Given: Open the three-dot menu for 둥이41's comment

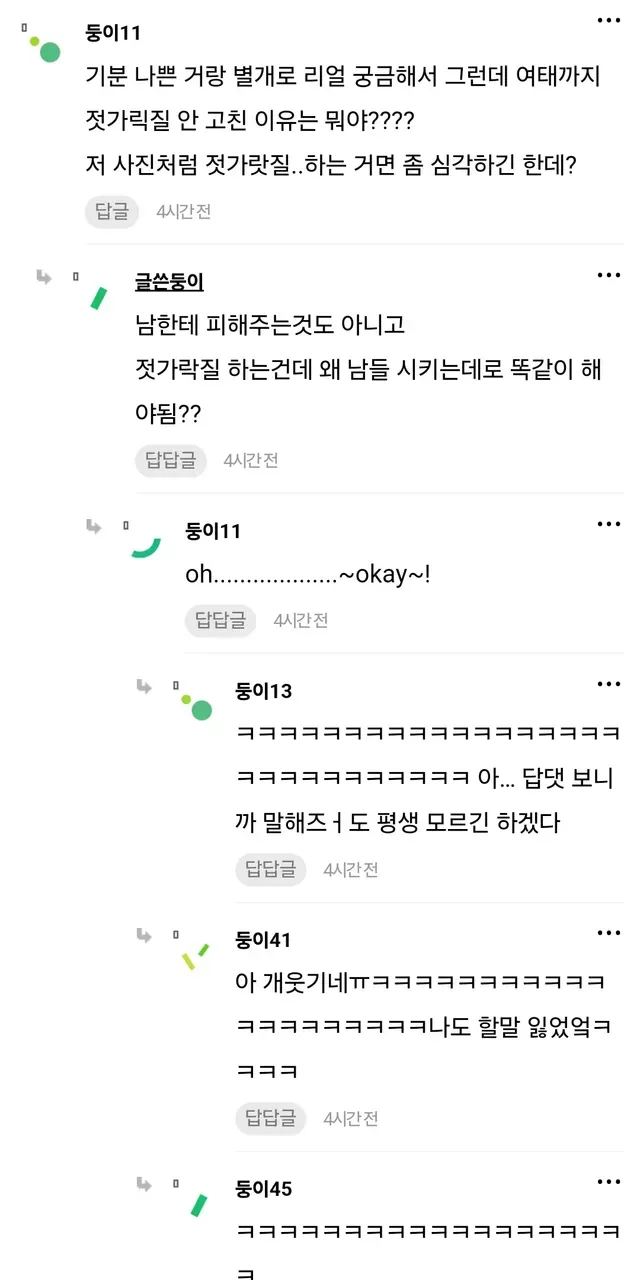Looking at the screenshot, I should (609, 933).
